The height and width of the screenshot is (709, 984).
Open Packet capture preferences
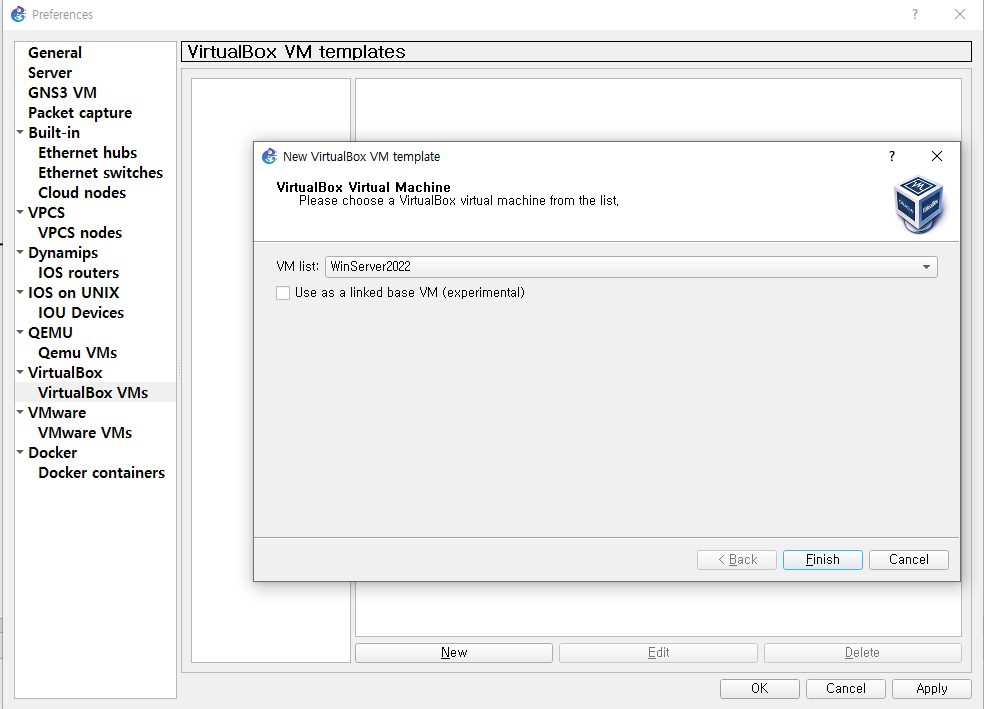click(x=80, y=113)
